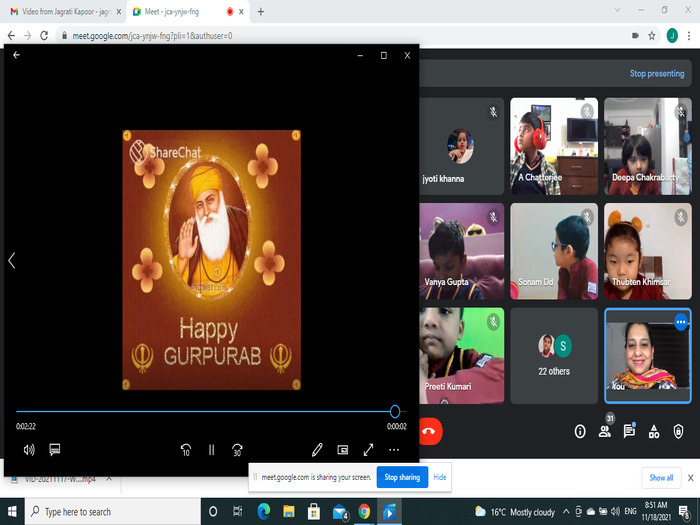Click the blue Stop sharing button
Viewport: 700px width, 525px height.
coord(402,477)
